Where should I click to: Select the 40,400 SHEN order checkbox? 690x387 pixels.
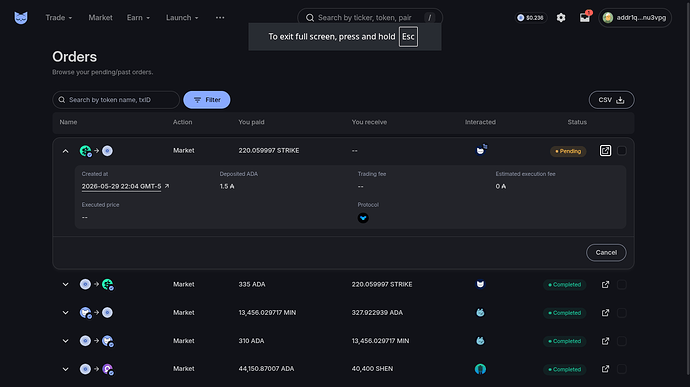coord(622,369)
